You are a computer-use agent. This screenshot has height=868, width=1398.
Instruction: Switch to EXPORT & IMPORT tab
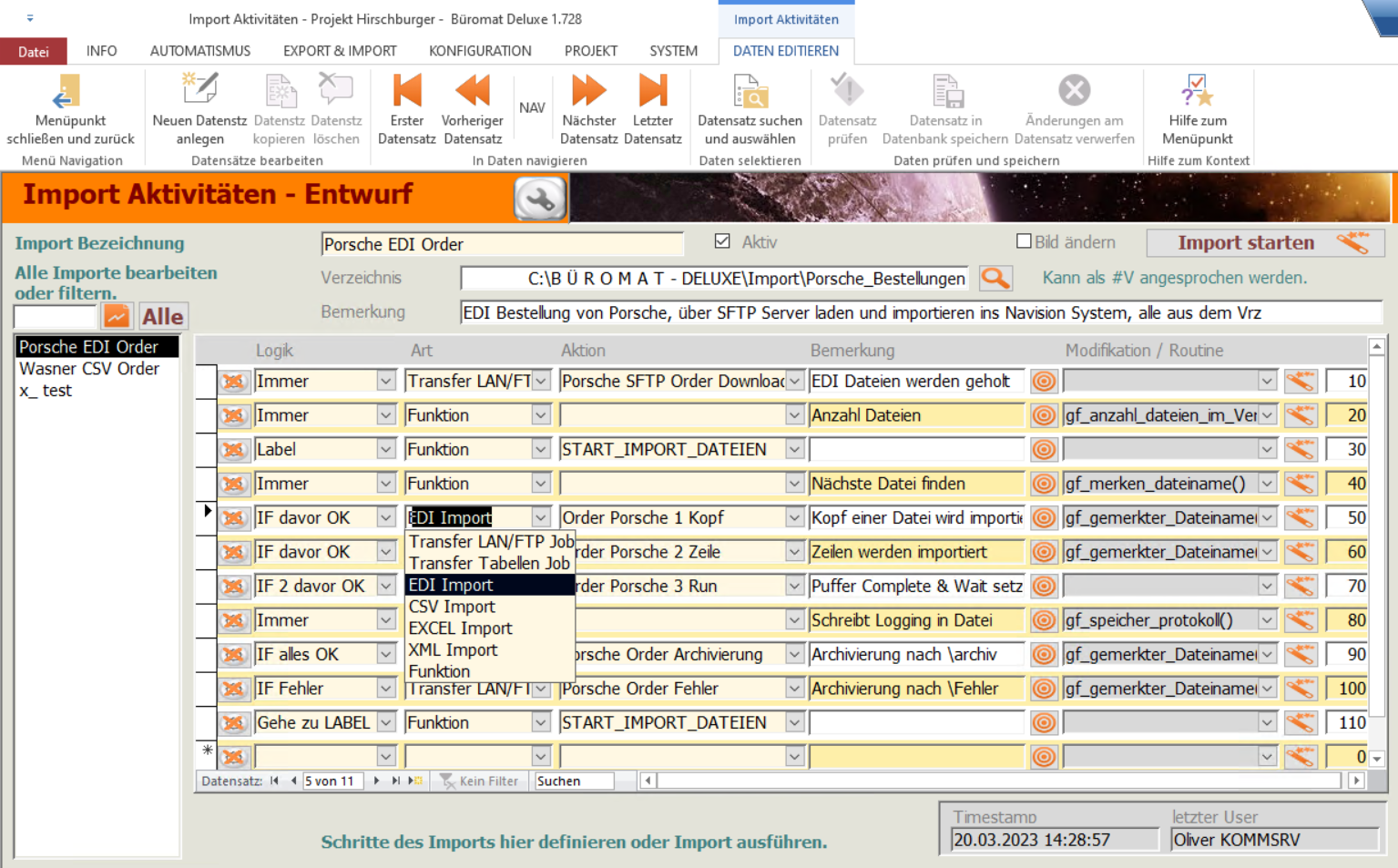tap(340, 51)
